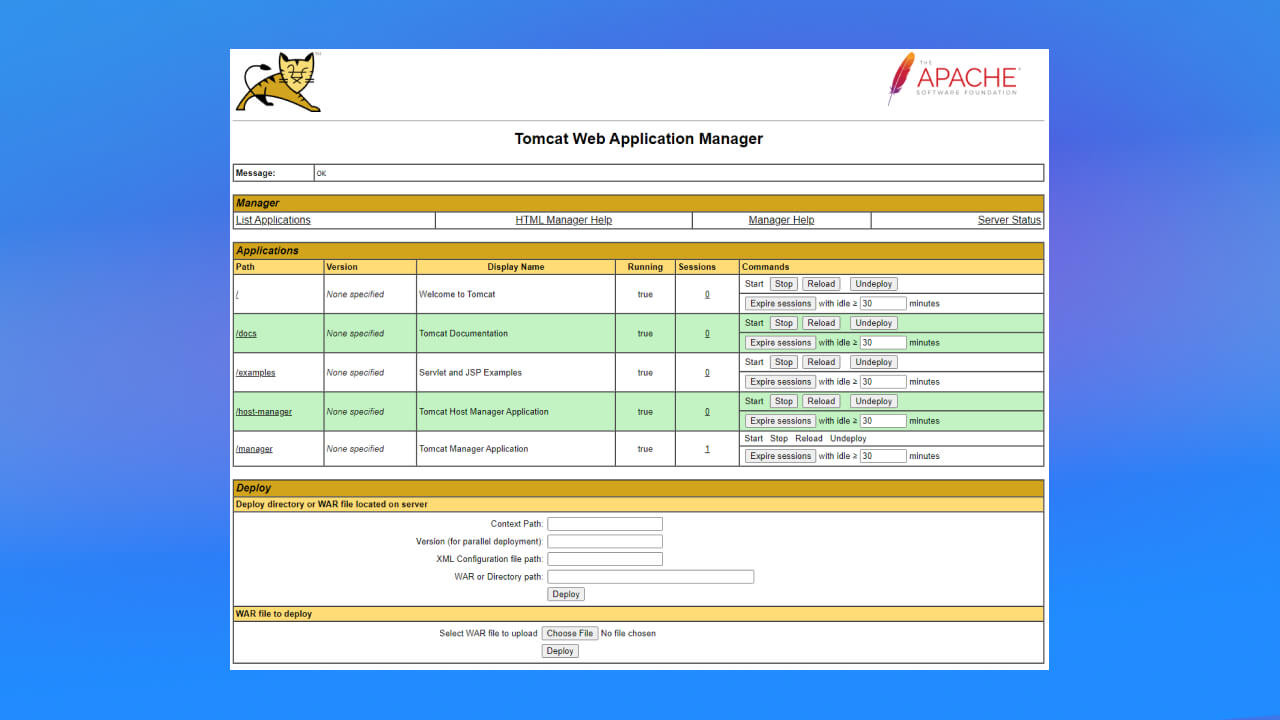Edit idle minutes for root application
Image resolution: width=1280 pixels, height=720 pixels.
(883, 303)
